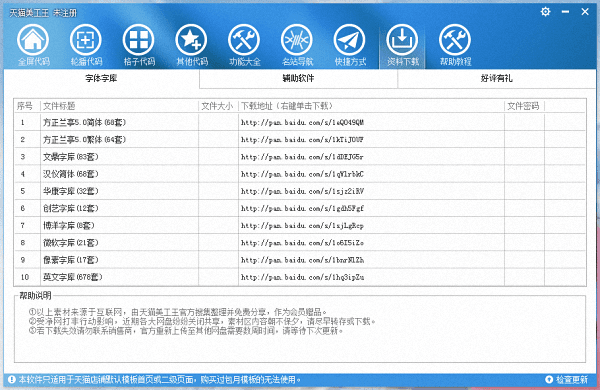Open the 帮助教程 icon
The image size is (600, 390).
[x=455, y=40]
